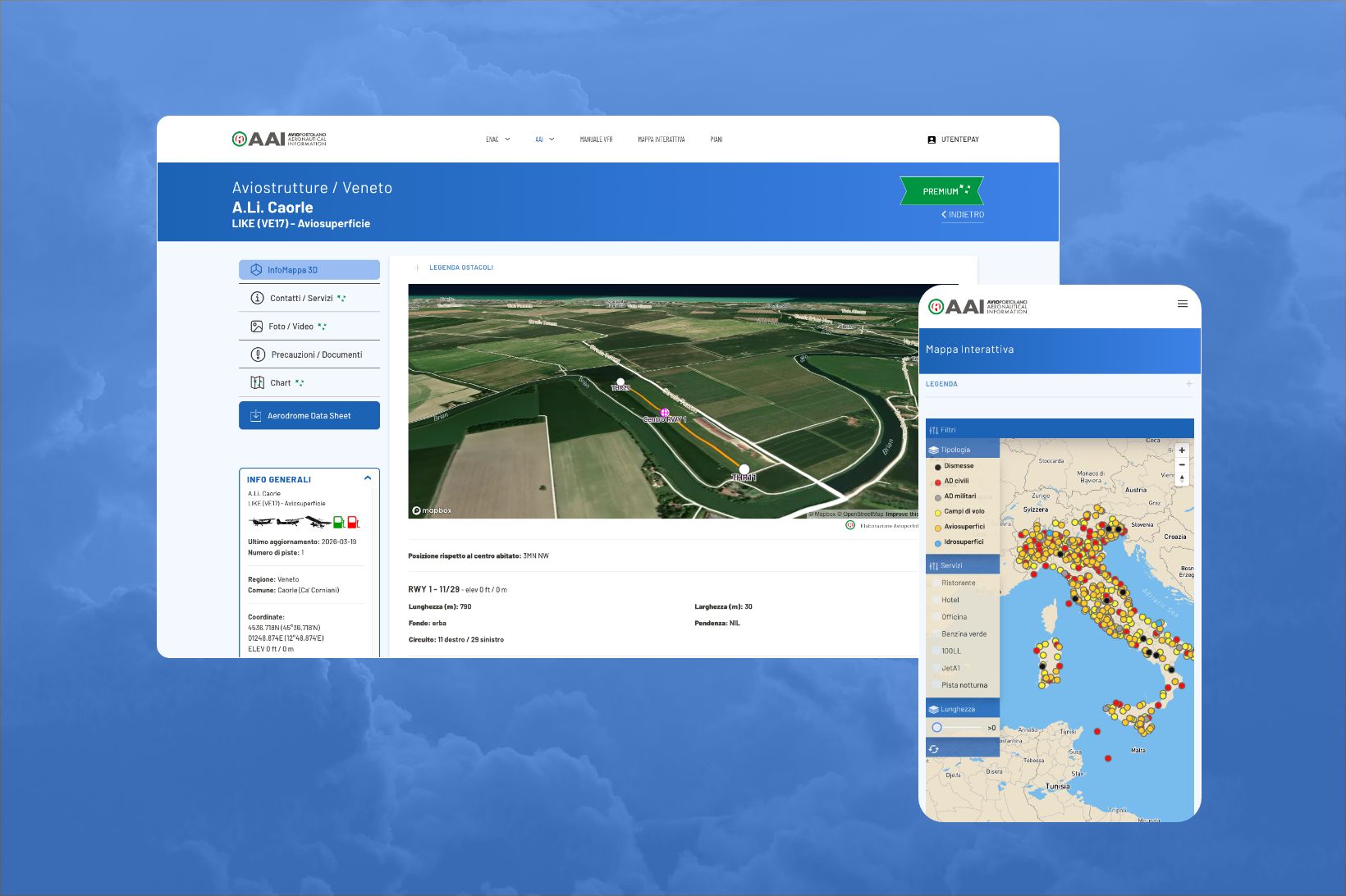1346x896 pixels.
Task: Enable the Ristorante service checkbox
Action: point(936,583)
